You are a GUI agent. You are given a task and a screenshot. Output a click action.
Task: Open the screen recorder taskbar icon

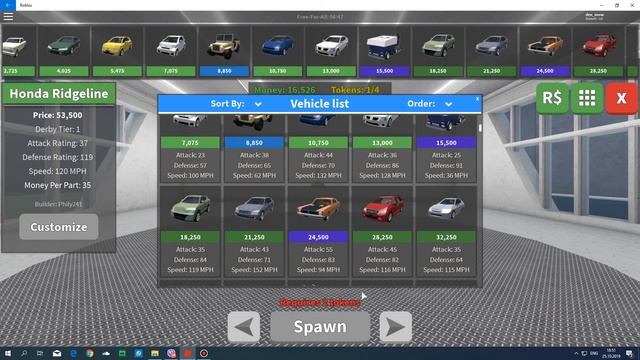[204, 353]
